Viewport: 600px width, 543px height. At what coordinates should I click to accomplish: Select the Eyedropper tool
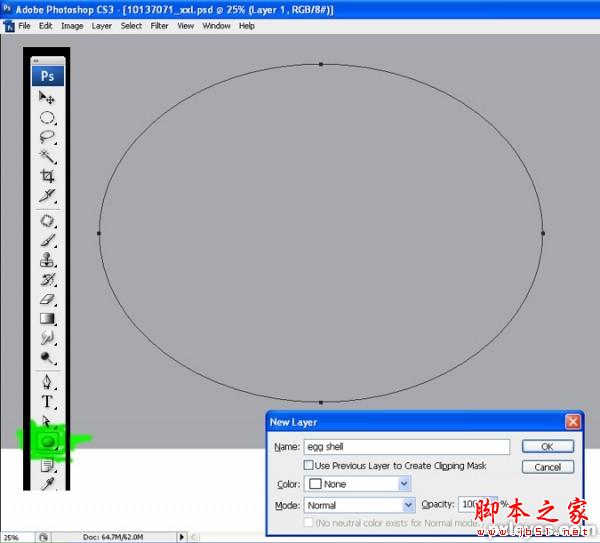pyautogui.click(x=47, y=484)
